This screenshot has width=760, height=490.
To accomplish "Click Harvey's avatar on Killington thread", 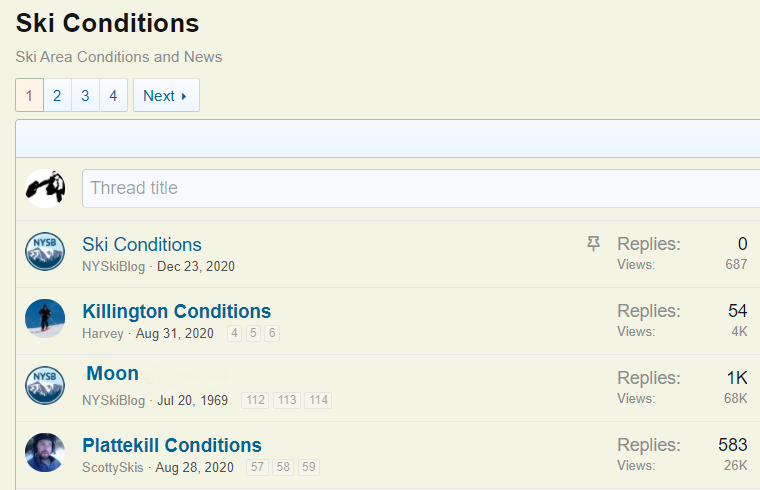I will pyautogui.click(x=45, y=319).
